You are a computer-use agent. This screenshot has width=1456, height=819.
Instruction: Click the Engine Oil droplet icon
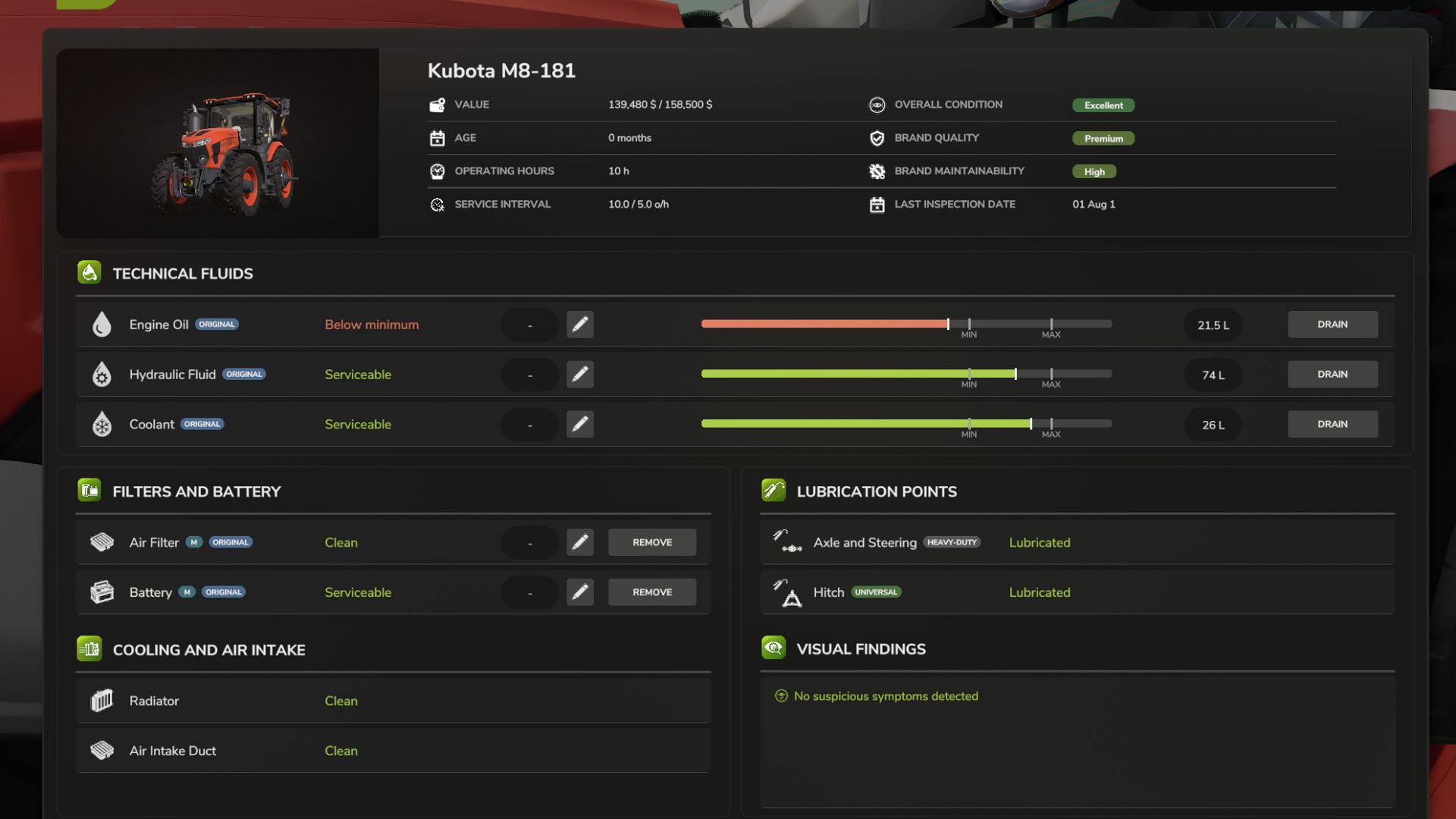click(x=102, y=325)
